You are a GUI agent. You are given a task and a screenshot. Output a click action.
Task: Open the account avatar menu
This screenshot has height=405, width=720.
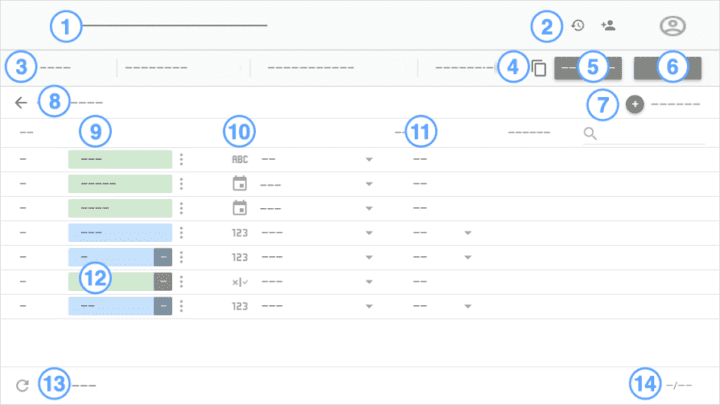coord(673,26)
